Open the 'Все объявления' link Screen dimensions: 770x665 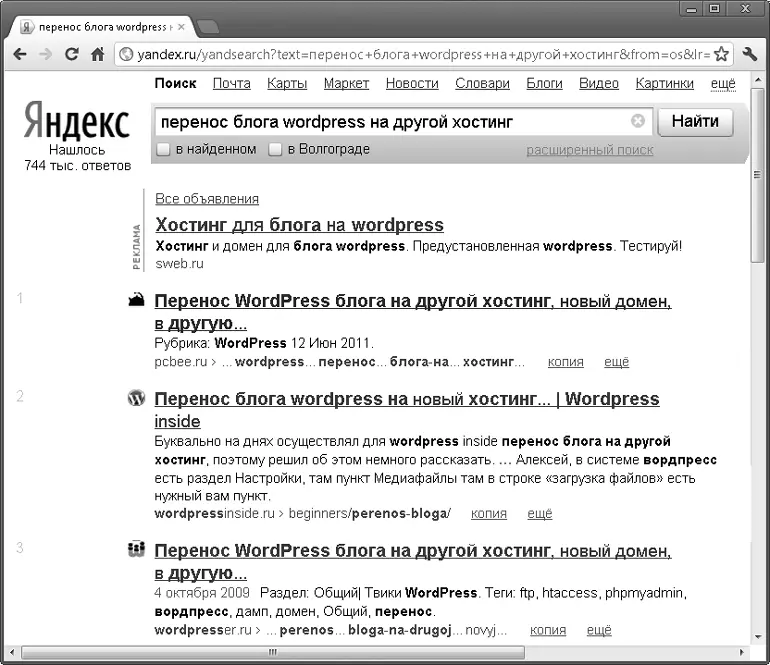pos(207,199)
